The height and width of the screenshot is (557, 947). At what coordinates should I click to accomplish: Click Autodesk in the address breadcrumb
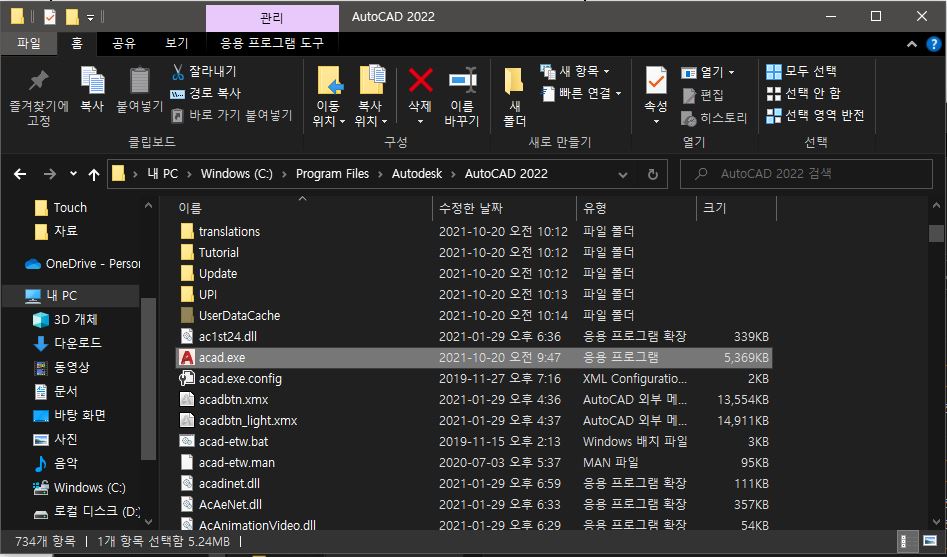417,174
